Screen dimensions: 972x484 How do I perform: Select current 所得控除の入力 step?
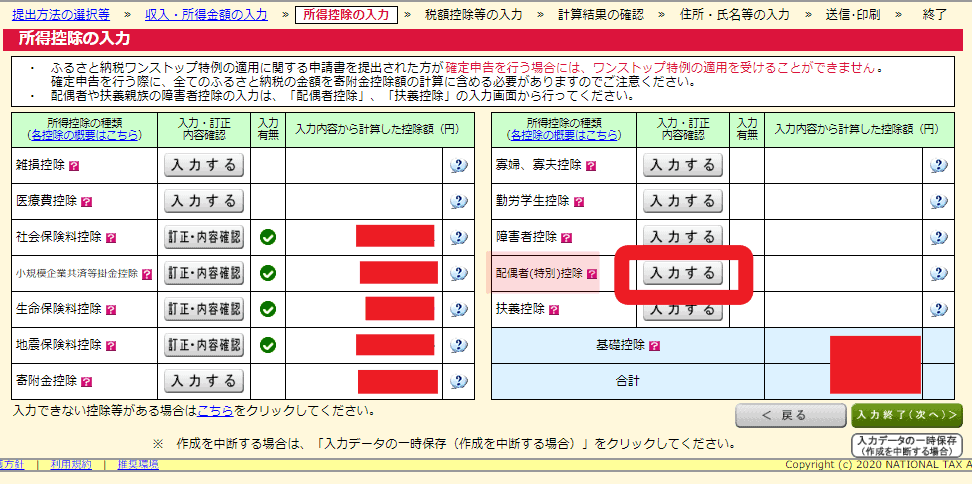pos(347,15)
